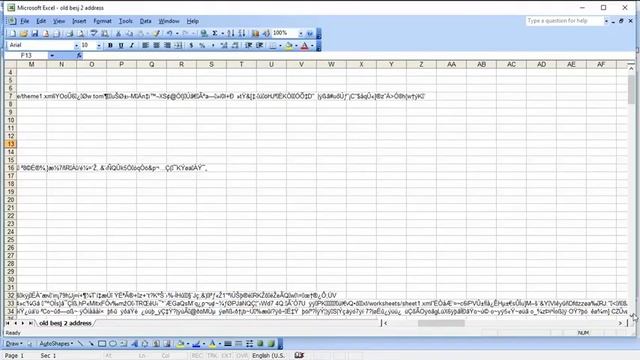
Task: Select the 'old besj 2 address' sheet tab
Action: [x=65, y=323]
